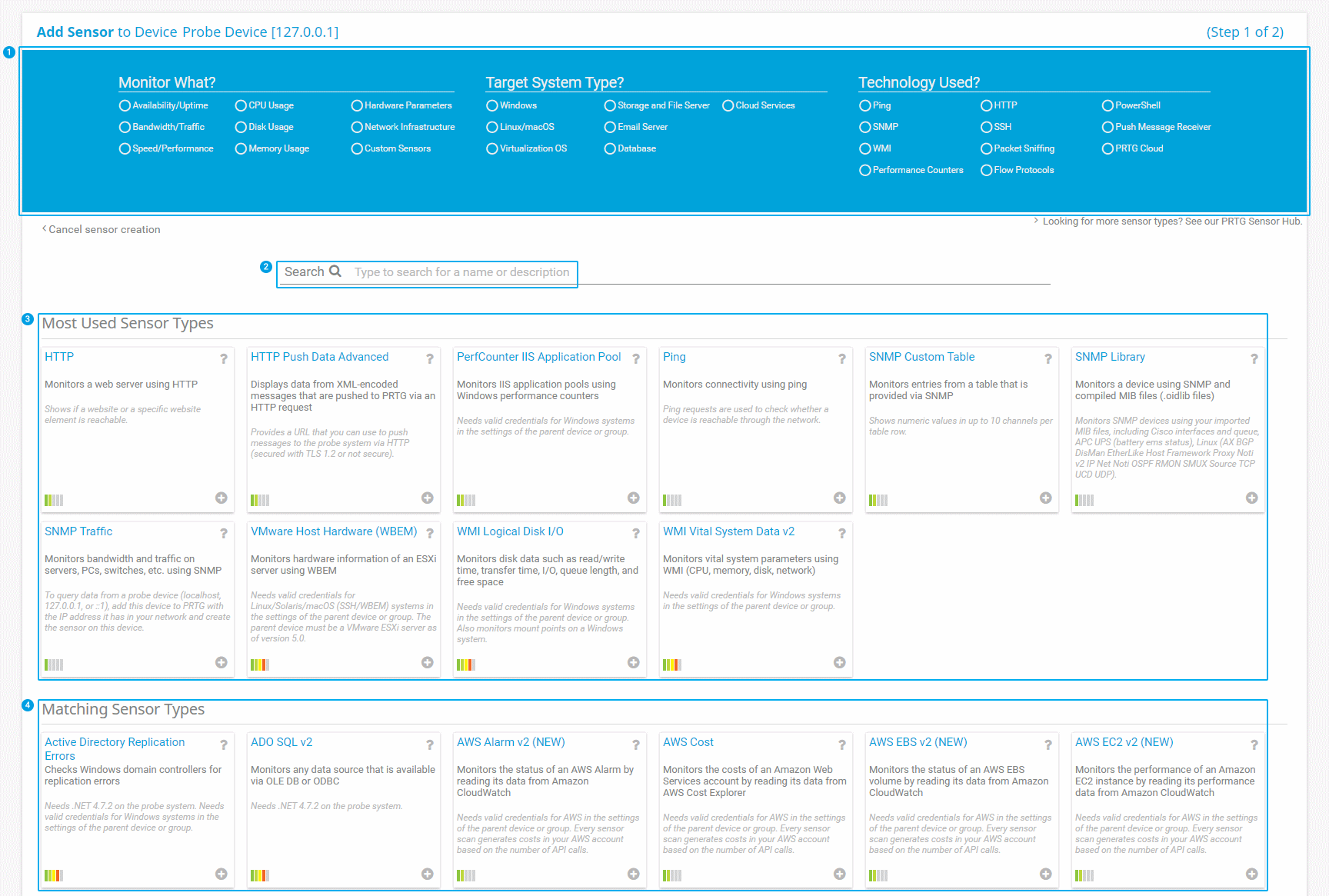
Task: Click the magnifier search icon
Action: point(335,271)
